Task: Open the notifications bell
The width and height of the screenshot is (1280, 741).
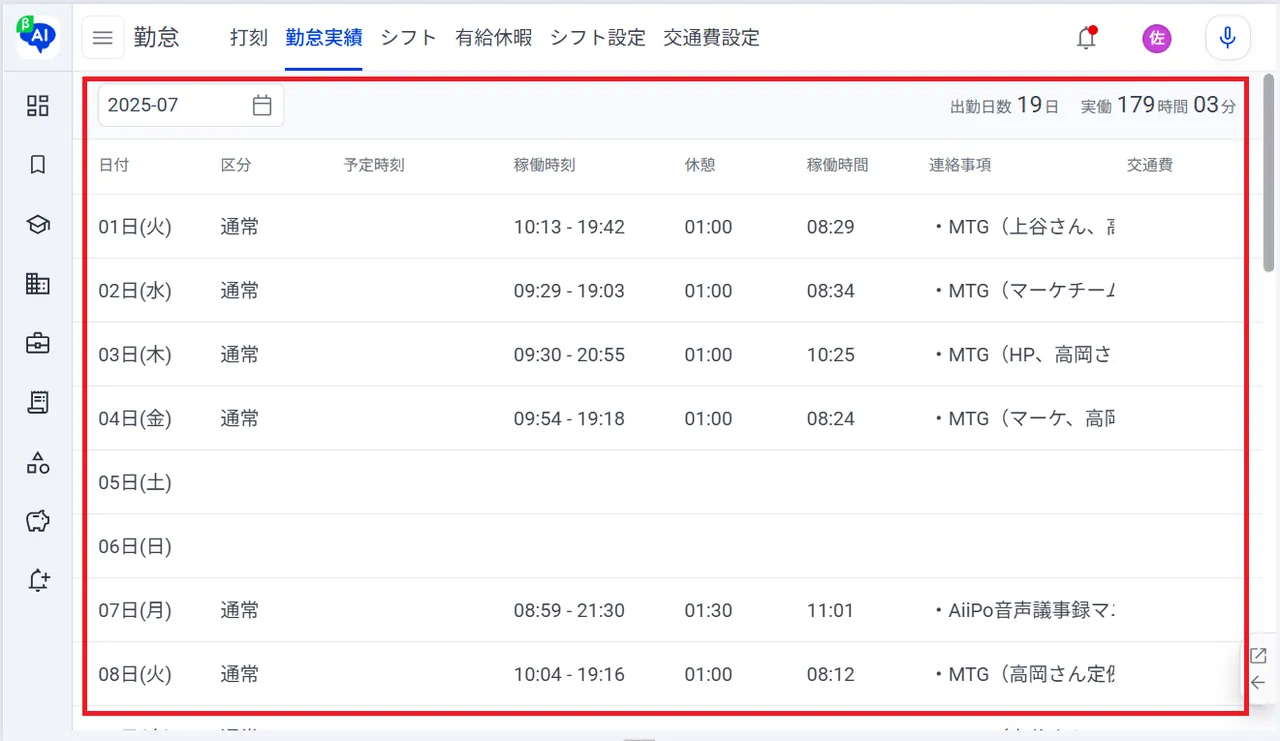Action: coord(1086,38)
